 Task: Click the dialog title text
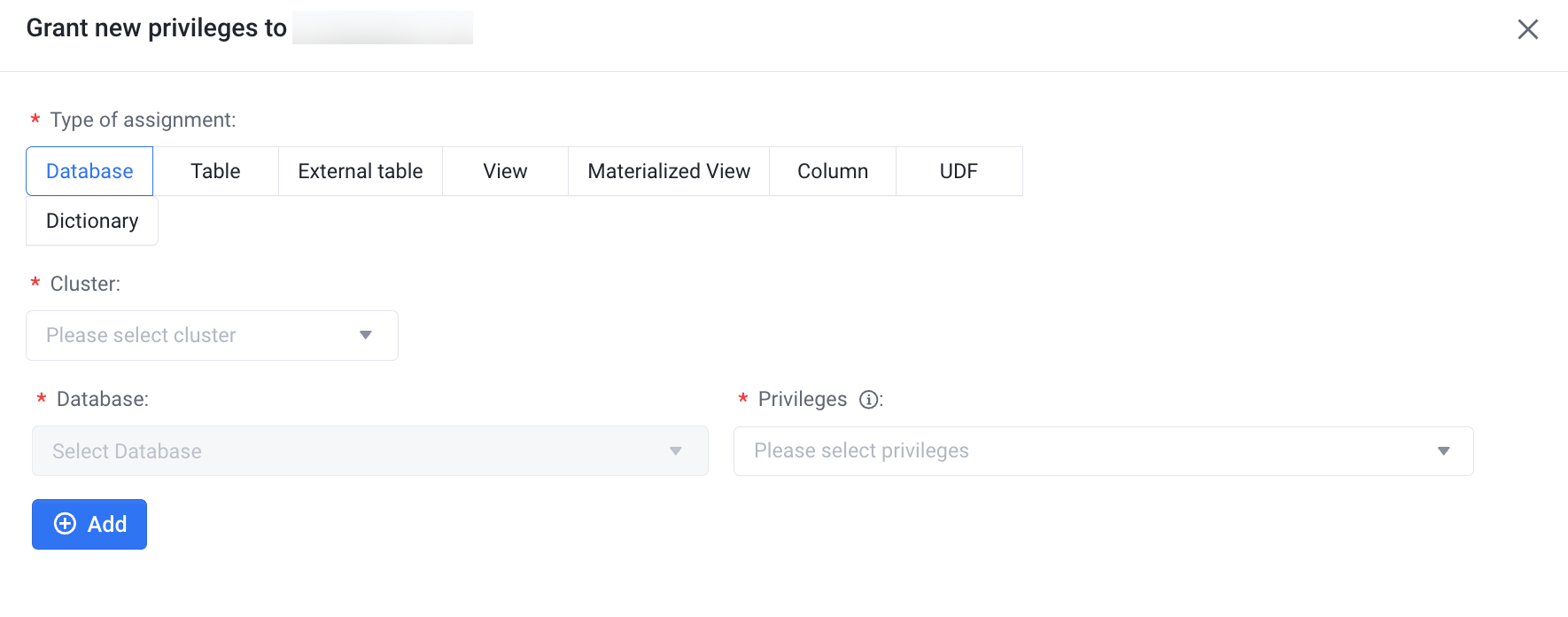tap(157, 28)
